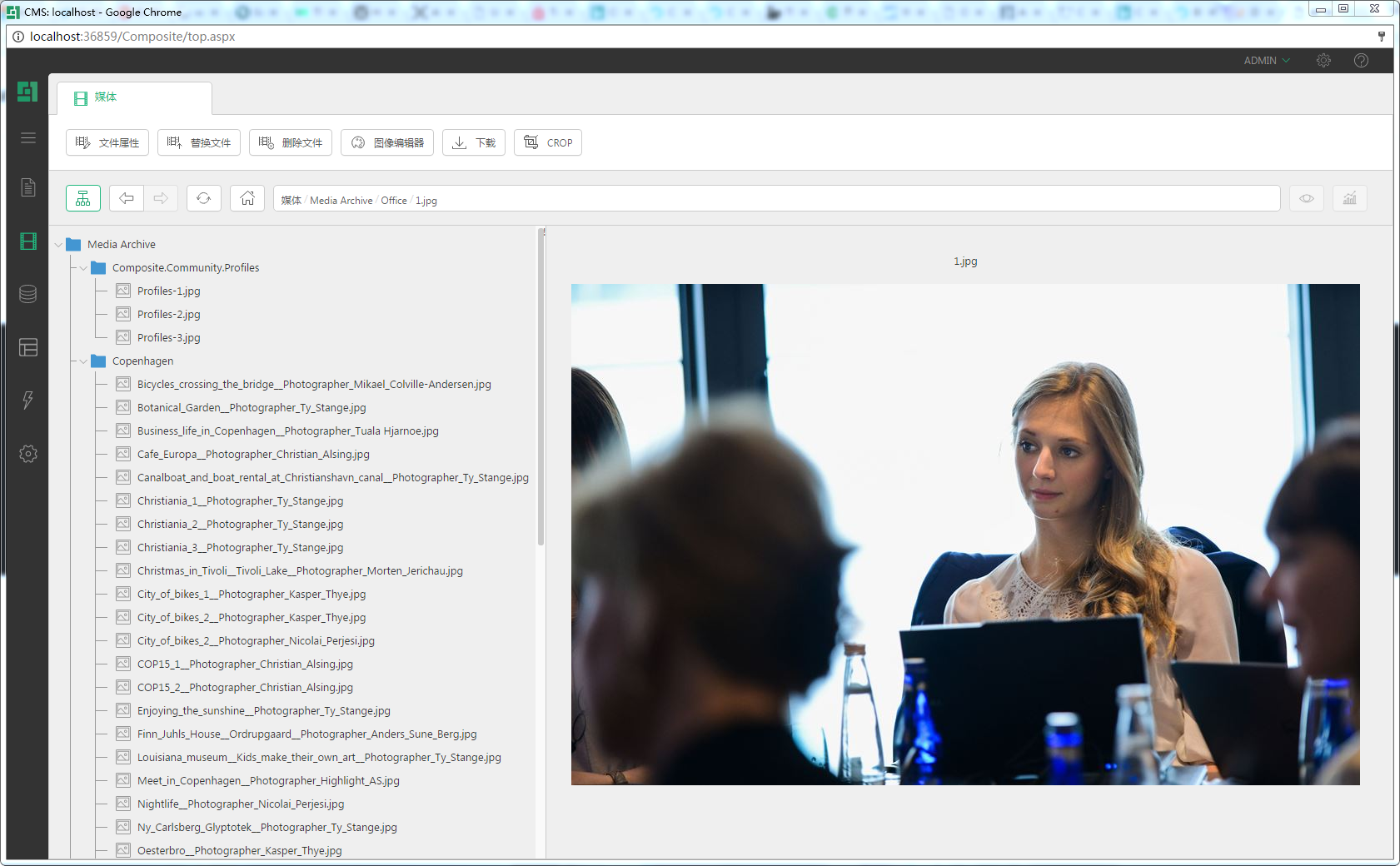Click the 下载 download button

474,142
